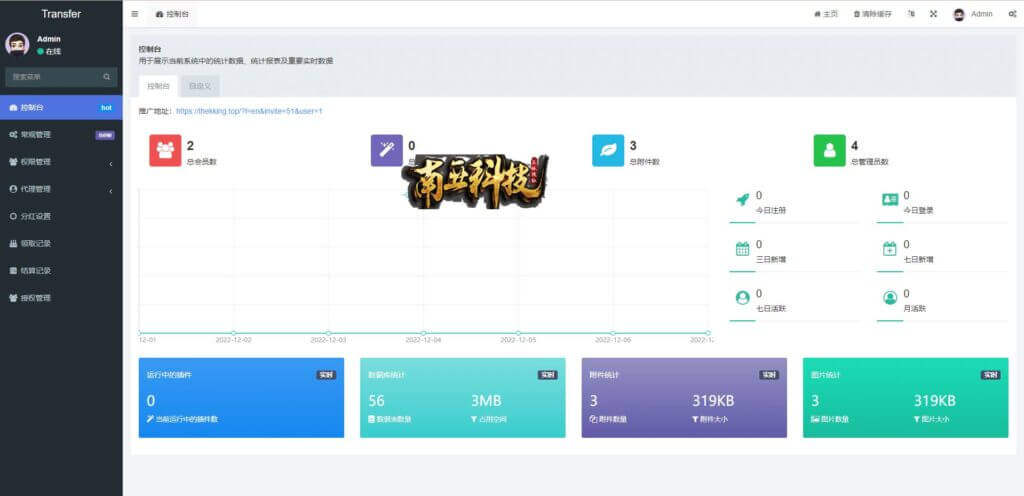This screenshot has height=496, width=1024.
Task: Click the 运行中的插件 blue card title
Action: click(x=169, y=375)
